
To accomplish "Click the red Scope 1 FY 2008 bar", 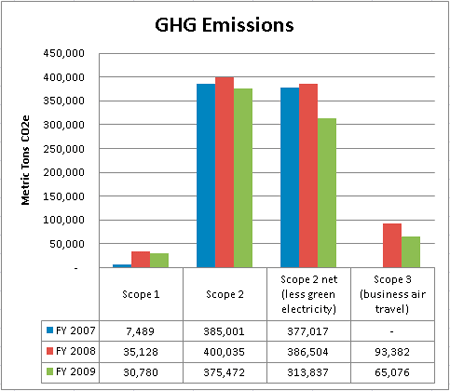I will pos(141,259).
